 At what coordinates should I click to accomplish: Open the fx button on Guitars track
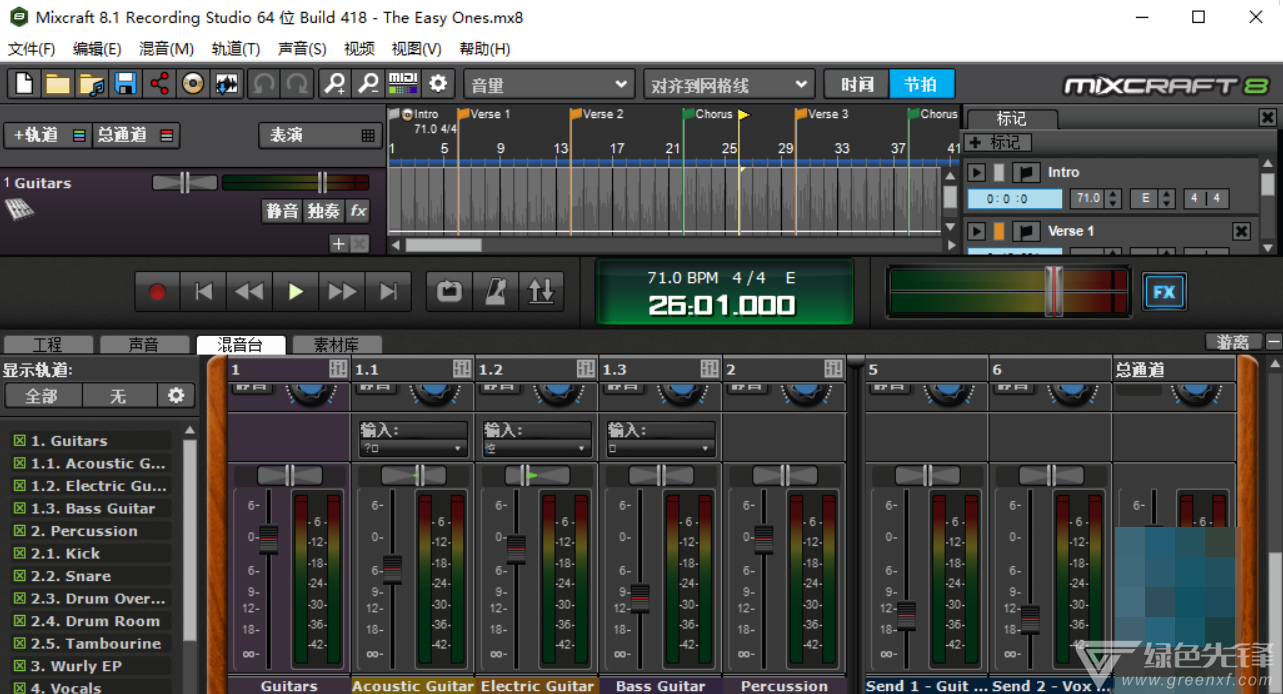point(357,211)
